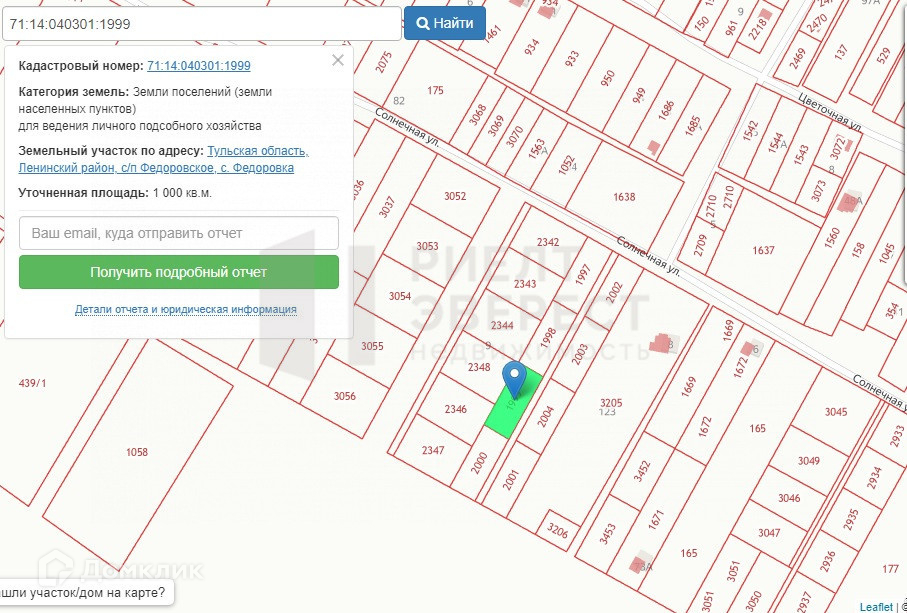This screenshot has height=613, width=907.
Task: Select parcel 3049 on the map
Action: [809, 461]
